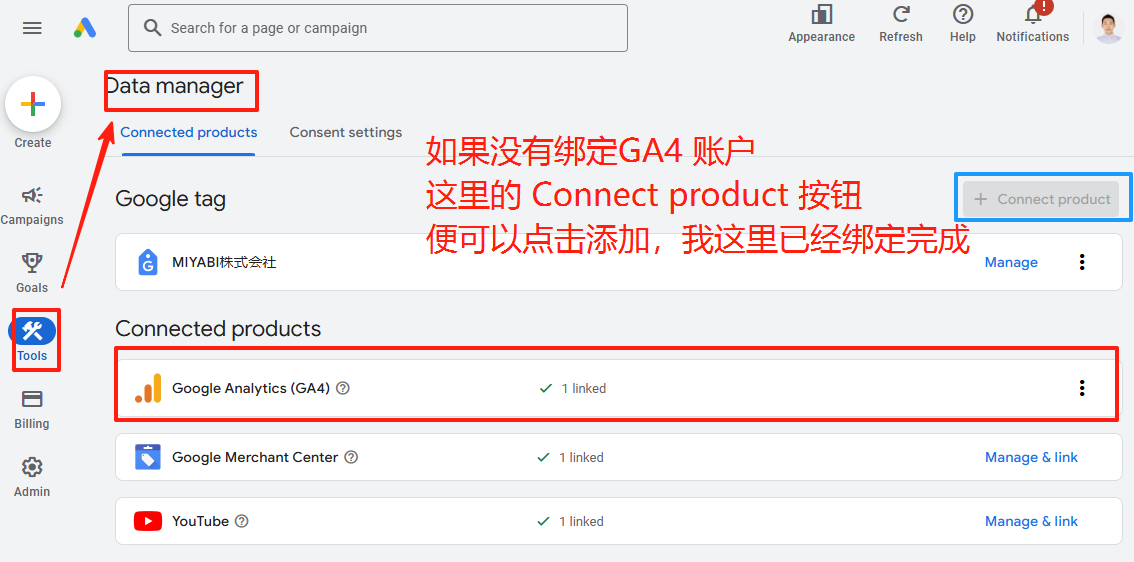Click Manage link for MIYABI tag
The width and height of the screenshot is (1134, 562).
pos(1011,262)
